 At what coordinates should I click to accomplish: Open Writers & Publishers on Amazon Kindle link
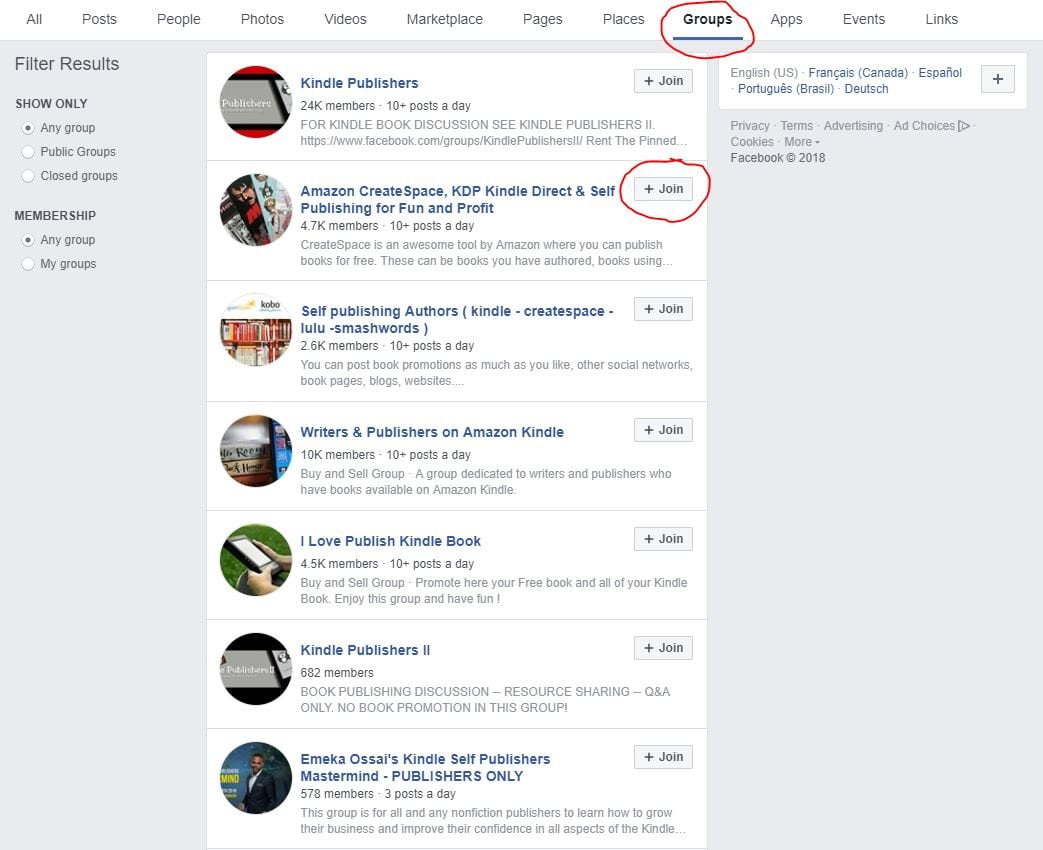pyautogui.click(x=432, y=432)
